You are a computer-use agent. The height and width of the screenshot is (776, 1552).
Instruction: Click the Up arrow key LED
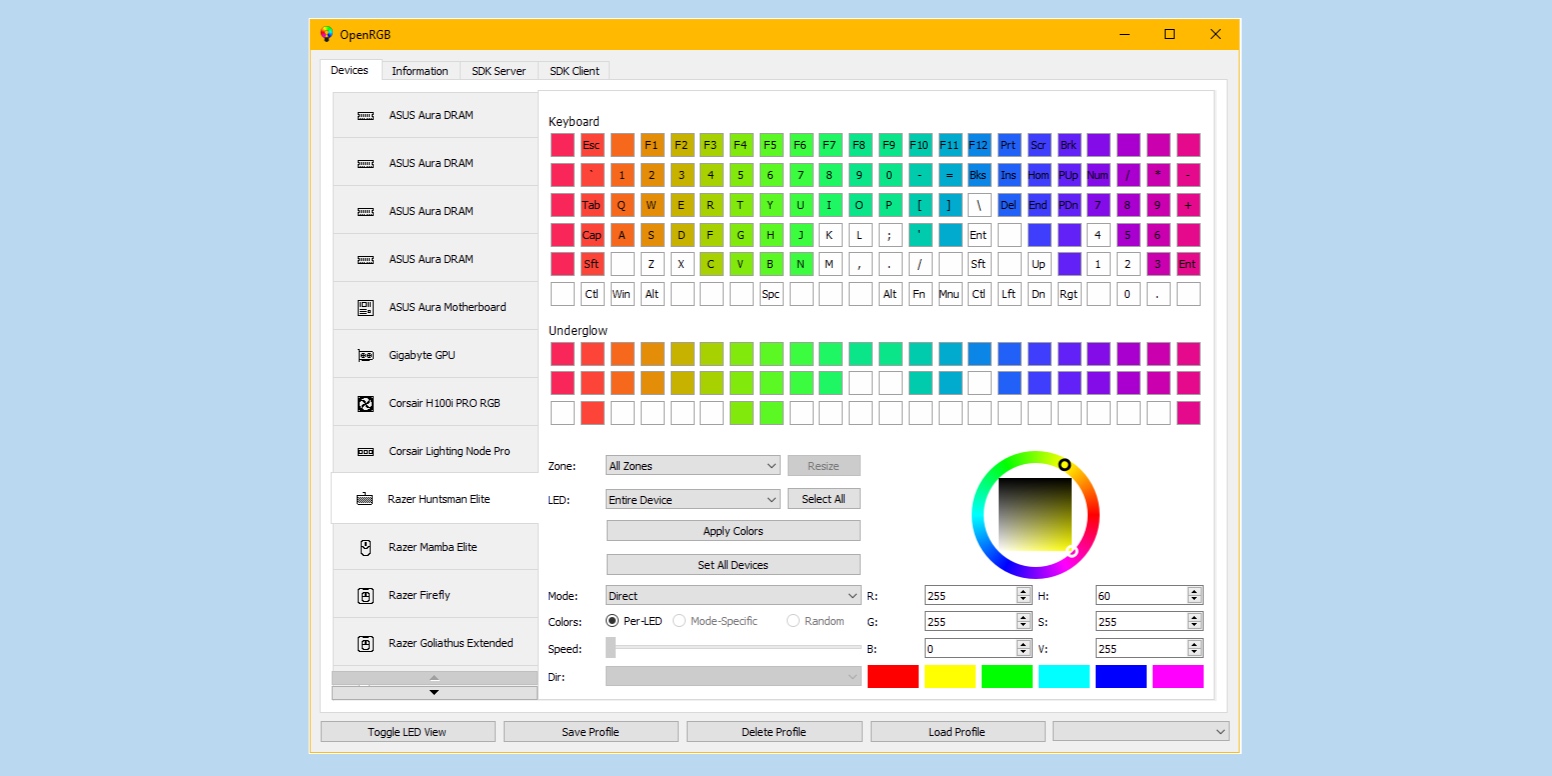(x=1039, y=264)
